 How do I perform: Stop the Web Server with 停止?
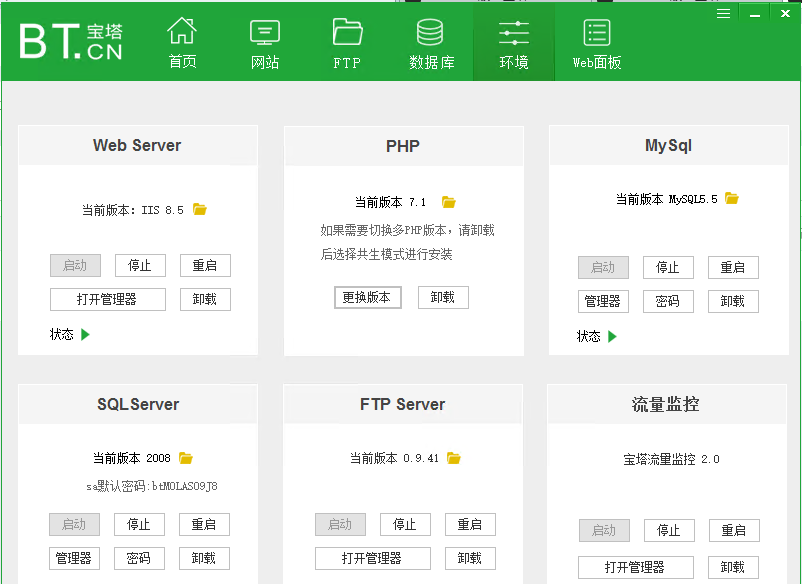click(x=140, y=265)
